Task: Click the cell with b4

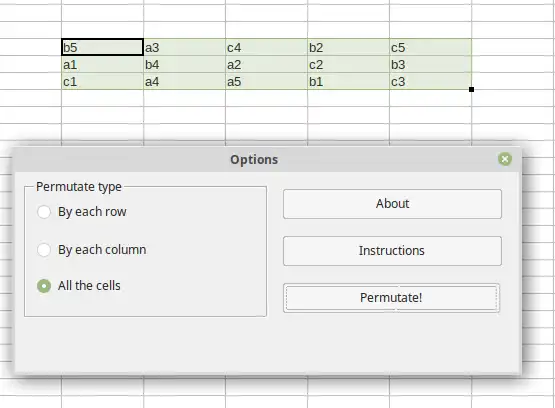Action: coord(184,64)
